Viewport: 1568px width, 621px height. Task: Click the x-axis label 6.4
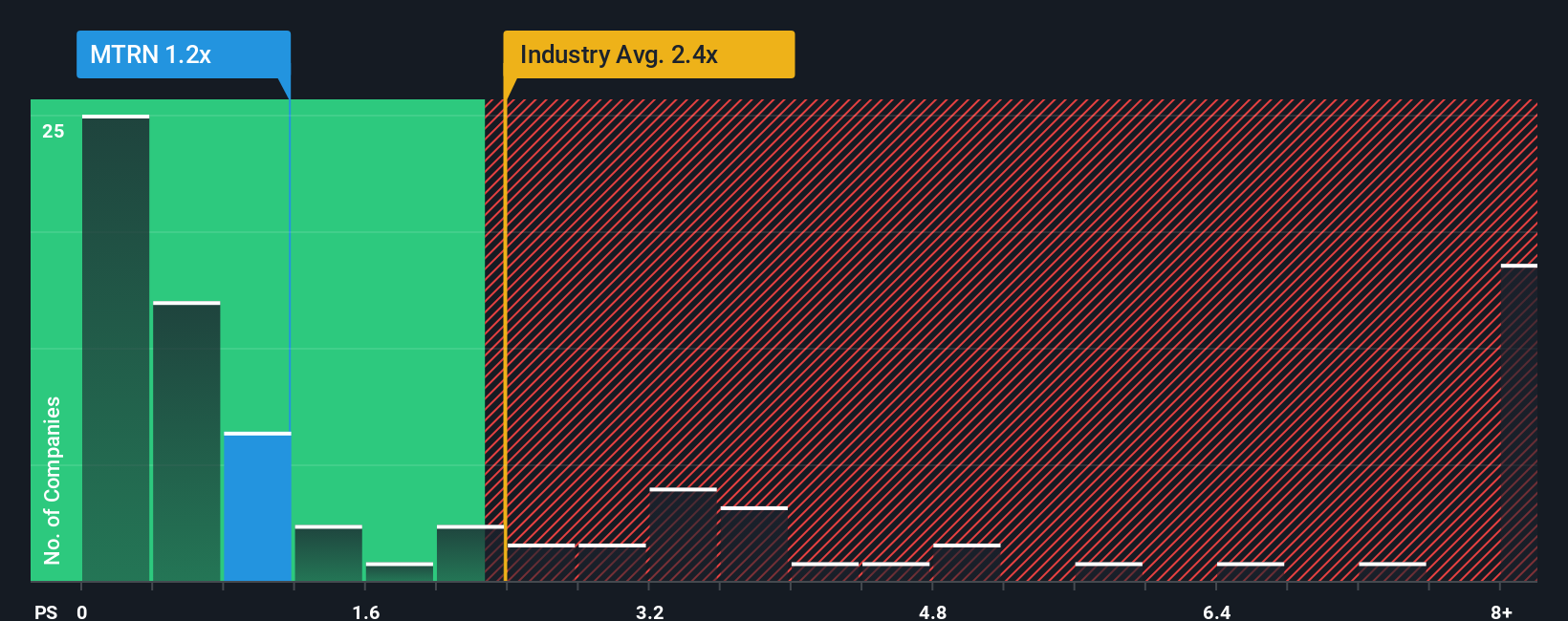[1217, 611]
